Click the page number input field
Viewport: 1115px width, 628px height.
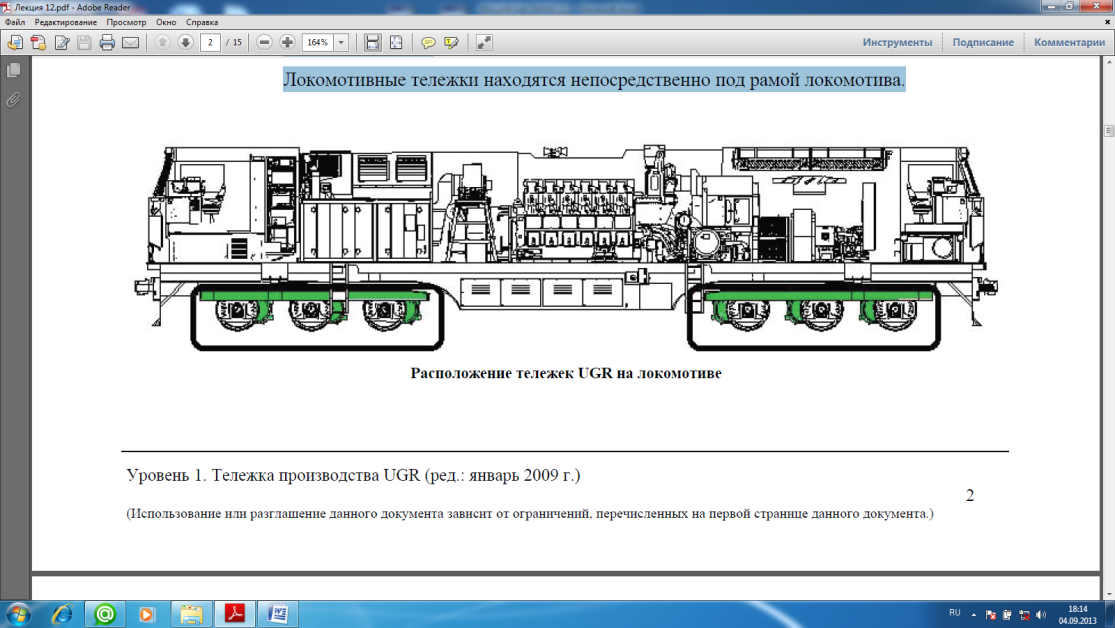click(210, 42)
